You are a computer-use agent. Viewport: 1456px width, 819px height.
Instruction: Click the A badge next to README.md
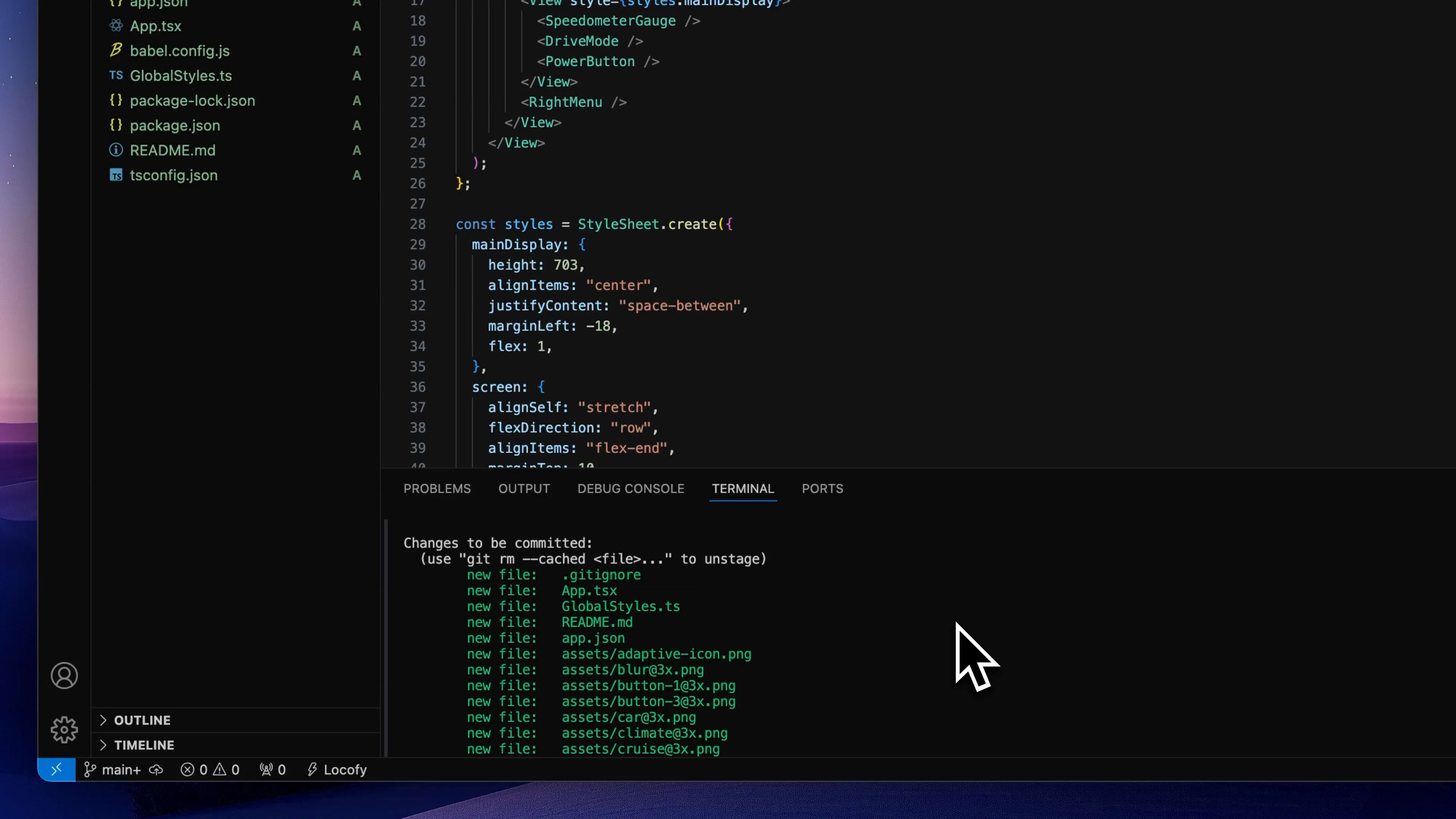(x=357, y=151)
